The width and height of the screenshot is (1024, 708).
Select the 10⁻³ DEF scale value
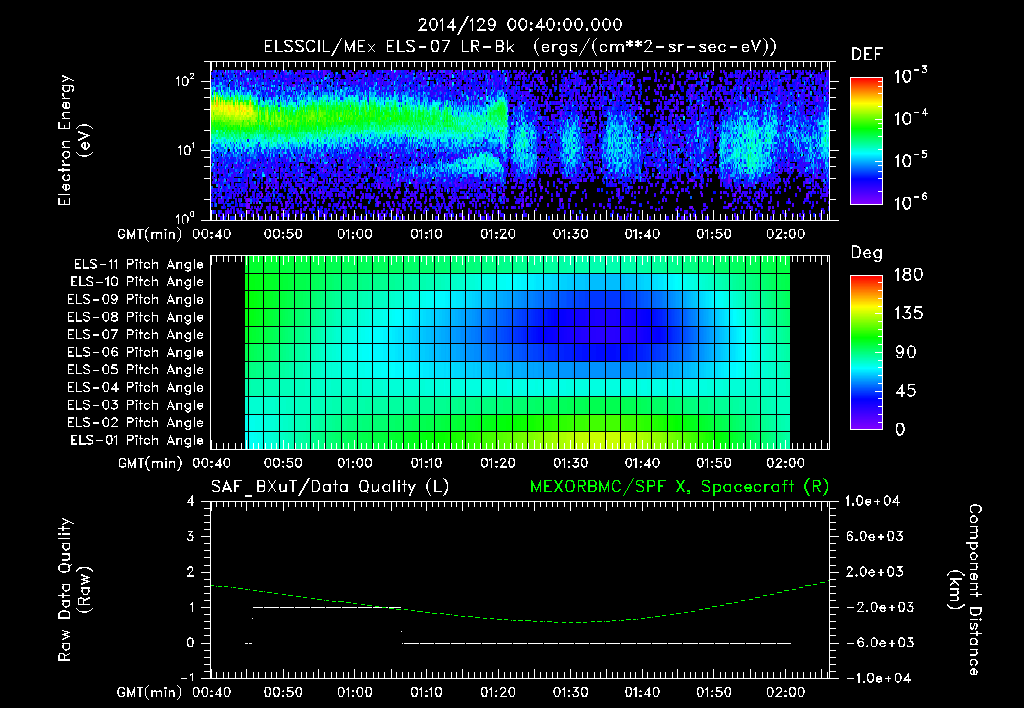pos(910,76)
